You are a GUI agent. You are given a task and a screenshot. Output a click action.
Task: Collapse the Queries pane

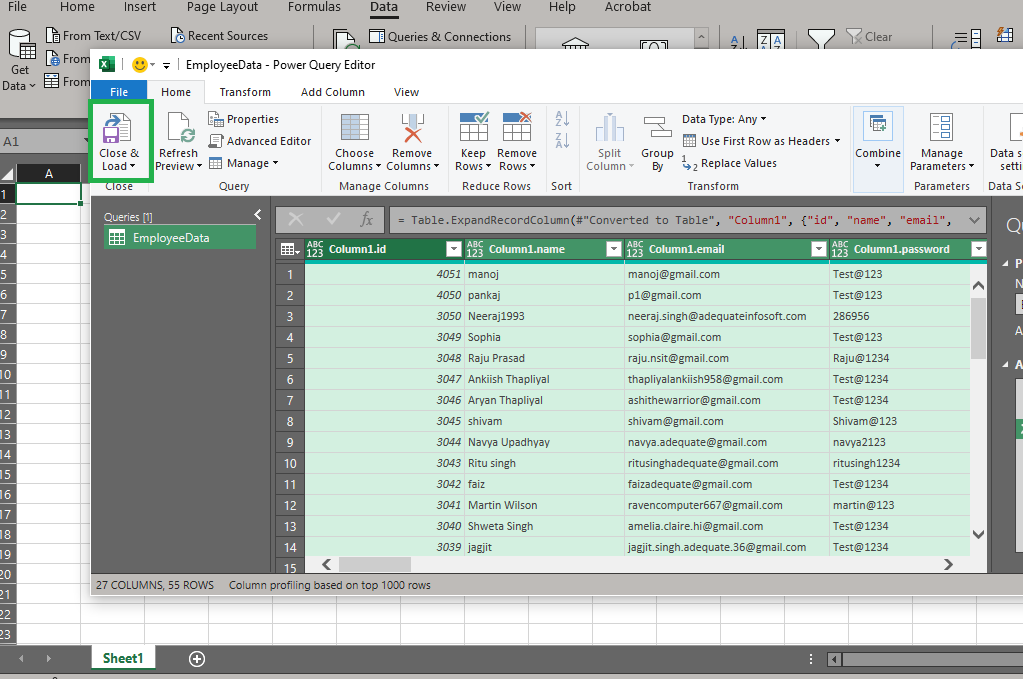point(258,215)
